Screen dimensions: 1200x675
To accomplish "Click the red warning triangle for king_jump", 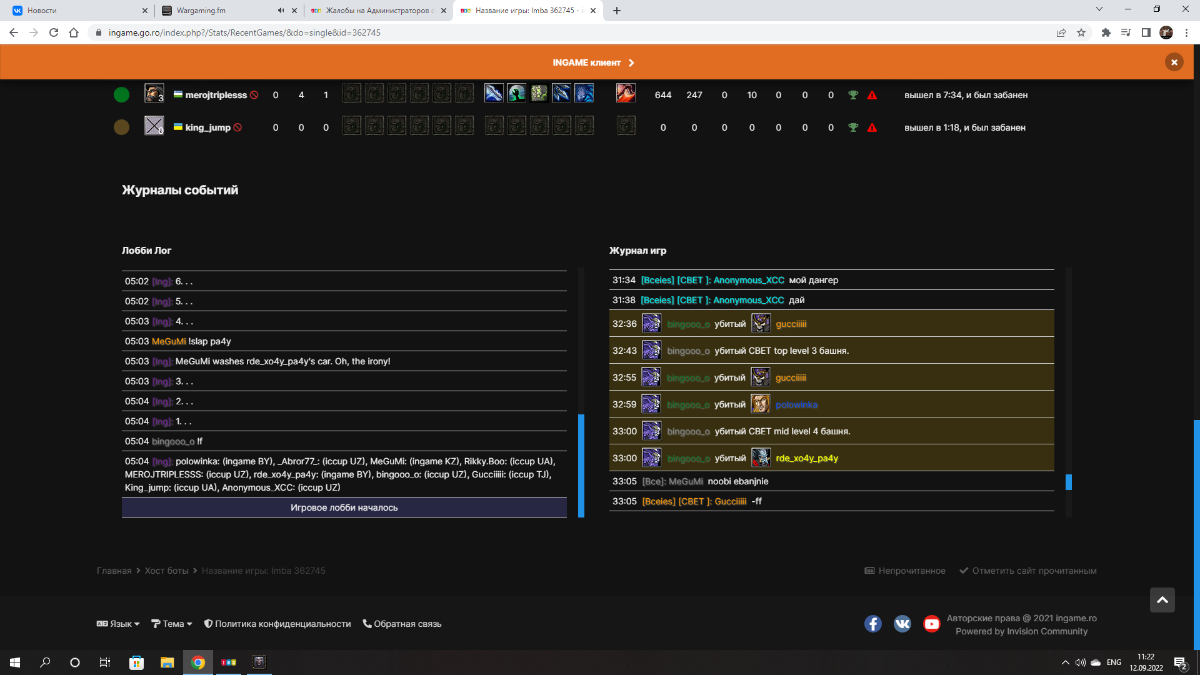I will (x=872, y=128).
